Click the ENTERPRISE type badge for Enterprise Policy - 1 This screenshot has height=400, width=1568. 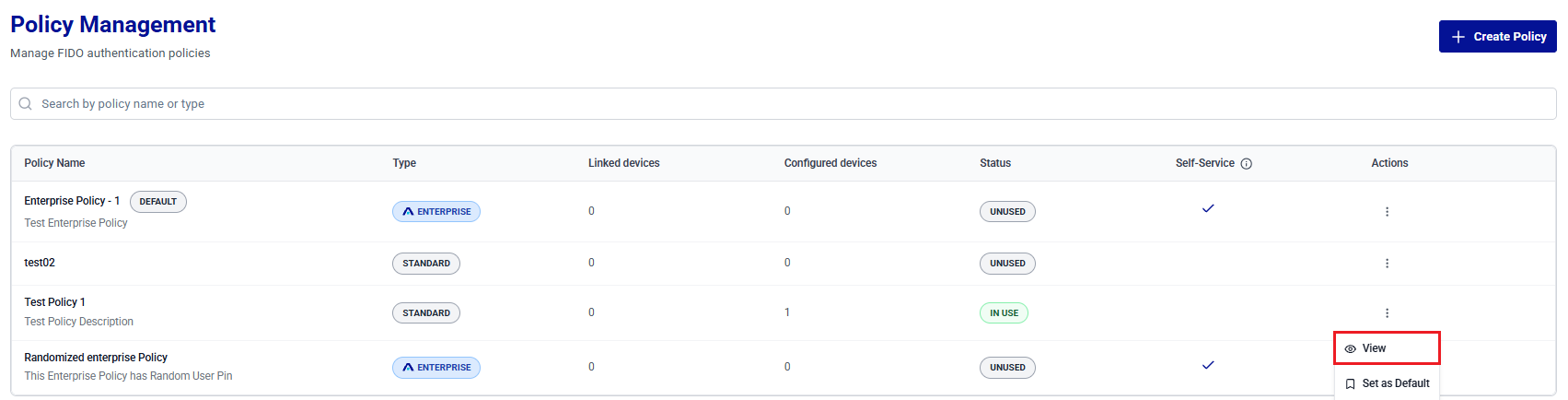pyautogui.click(x=436, y=212)
